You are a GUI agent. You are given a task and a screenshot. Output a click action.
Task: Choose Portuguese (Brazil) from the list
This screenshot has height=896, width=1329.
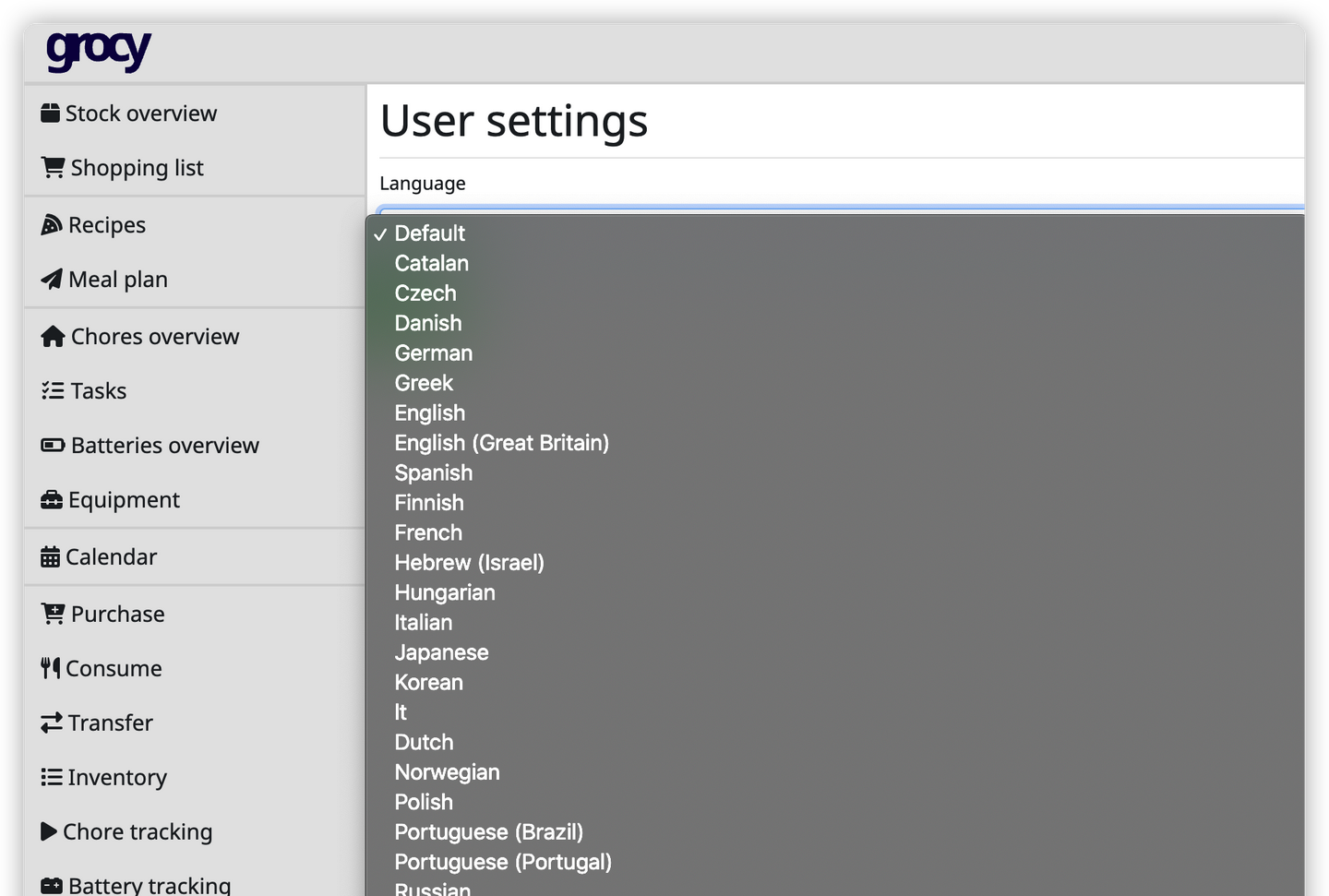pyautogui.click(x=489, y=832)
